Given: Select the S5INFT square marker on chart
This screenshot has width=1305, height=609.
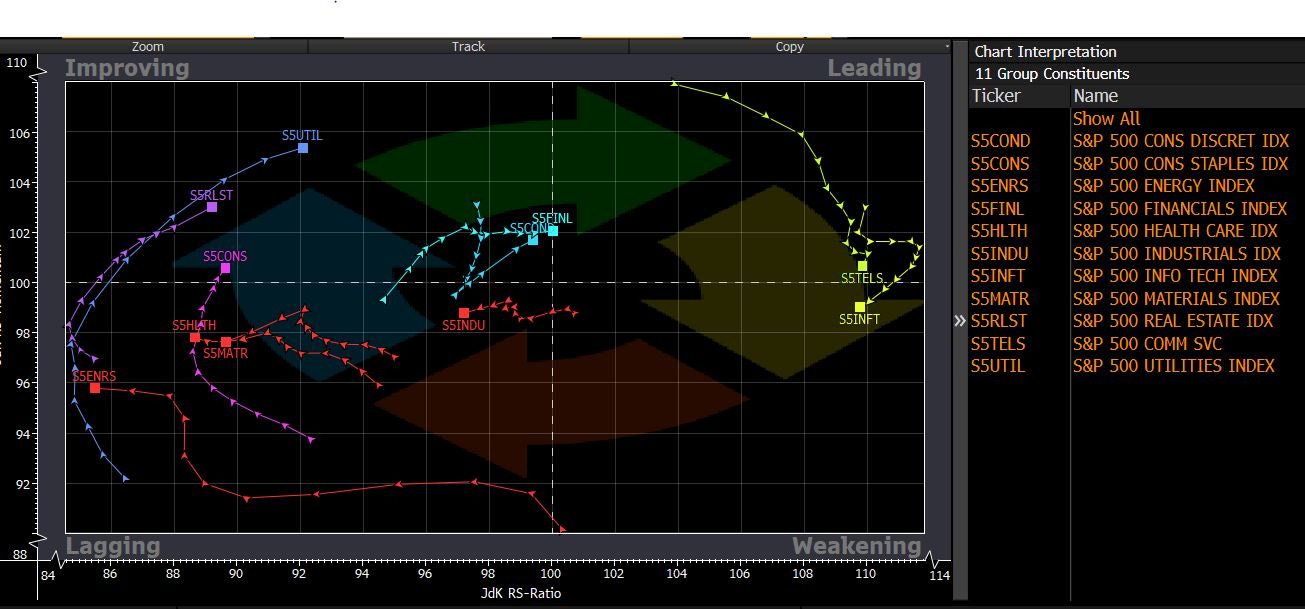Looking at the screenshot, I should click(x=860, y=307).
